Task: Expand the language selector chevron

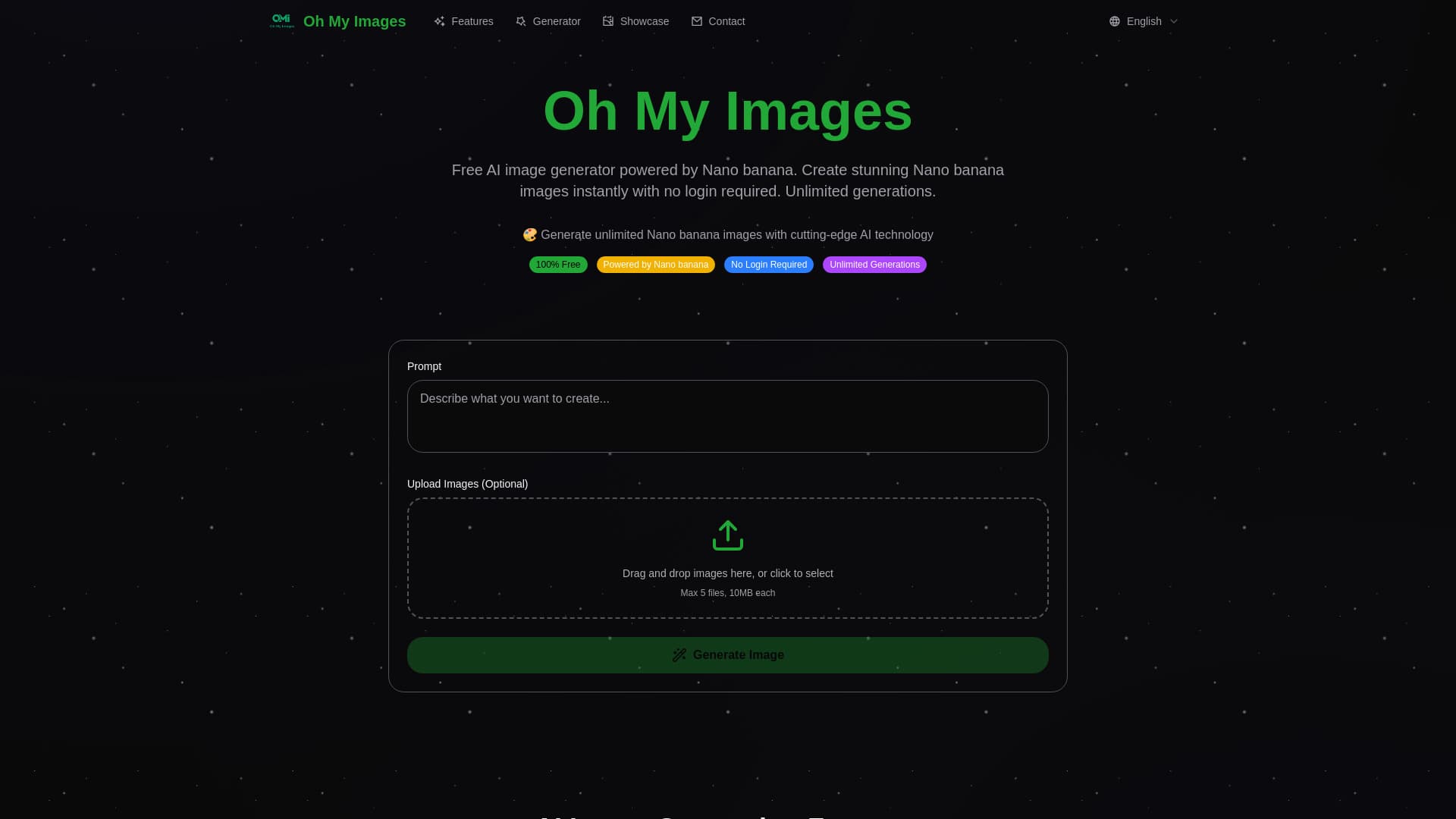Action: (x=1172, y=21)
